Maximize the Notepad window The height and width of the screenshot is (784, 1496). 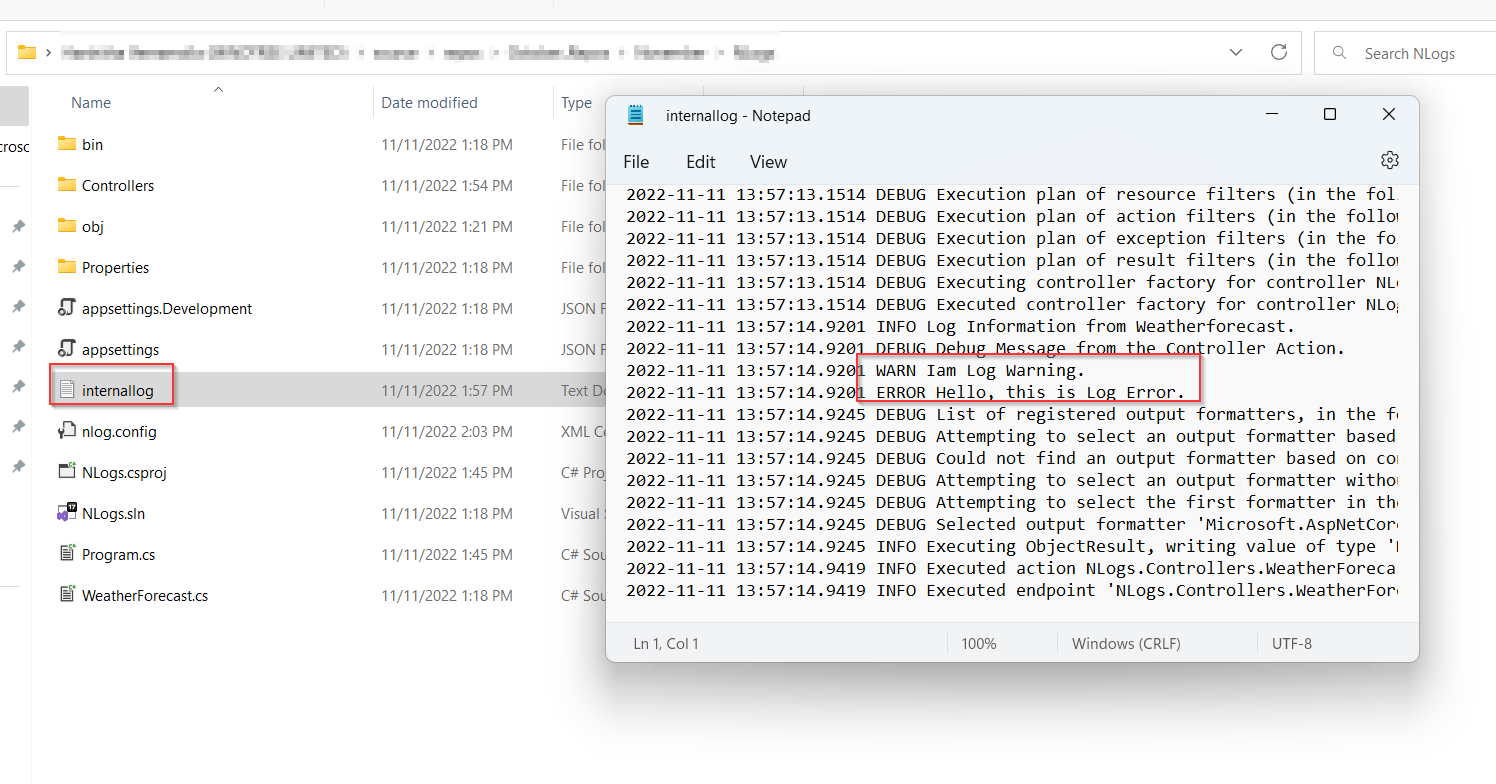pos(1330,115)
